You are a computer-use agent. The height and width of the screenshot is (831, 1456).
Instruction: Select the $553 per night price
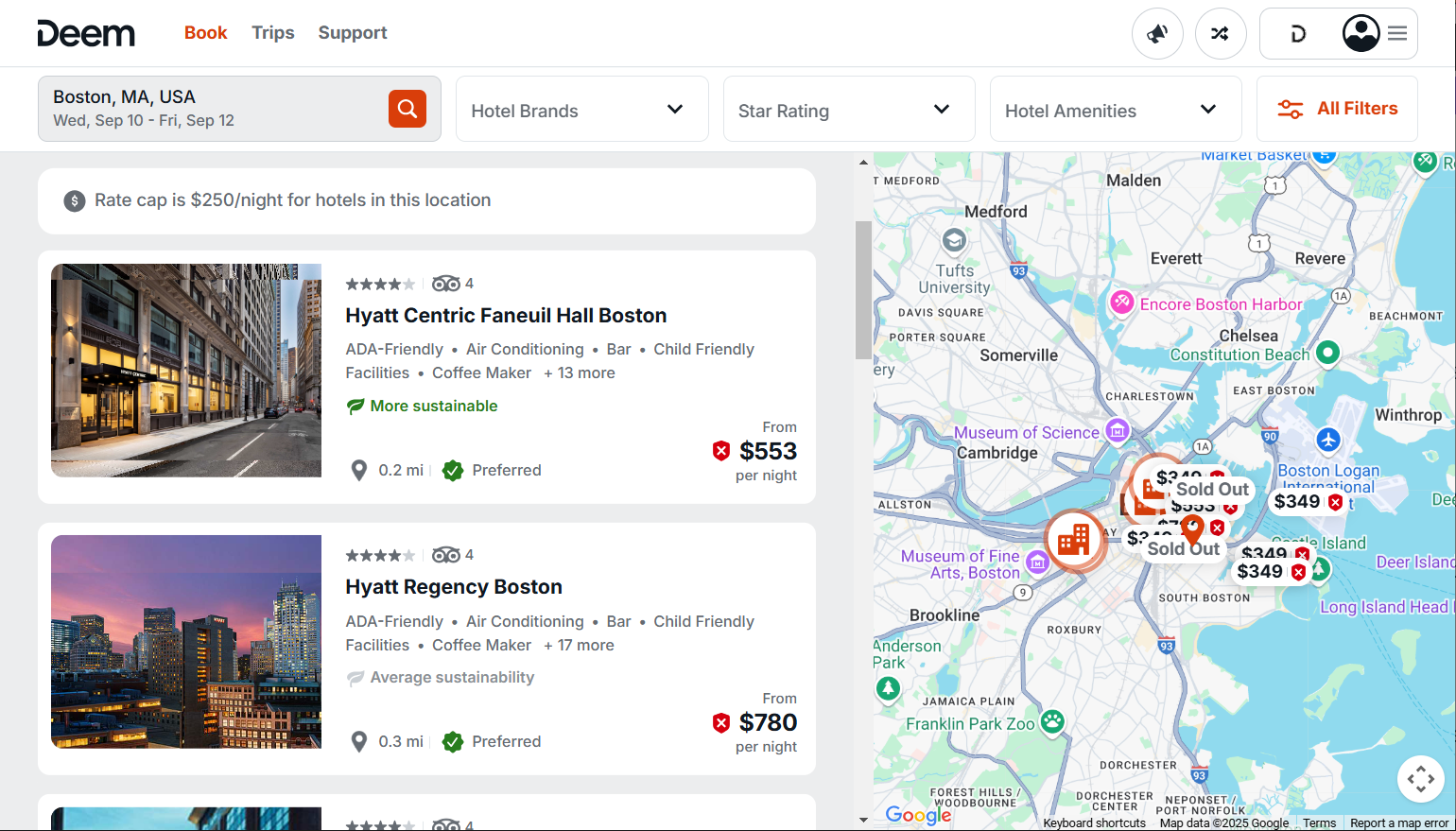(768, 451)
